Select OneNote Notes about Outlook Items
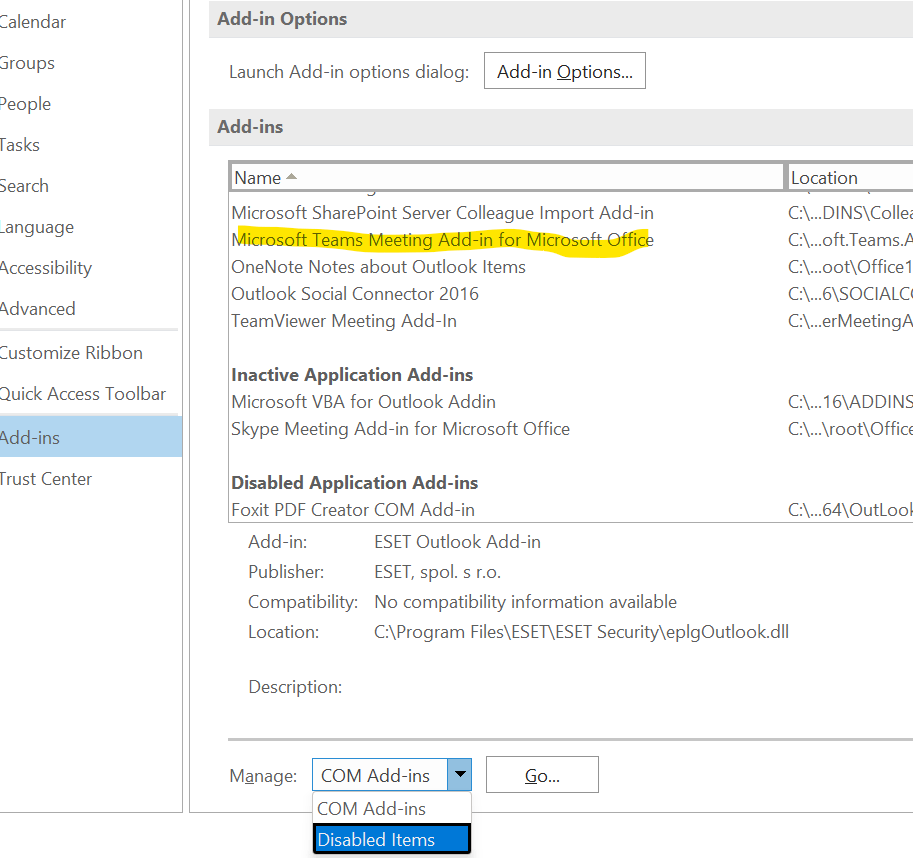Image resolution: width=913 pixels, height=858 pixels. point(378,267)
